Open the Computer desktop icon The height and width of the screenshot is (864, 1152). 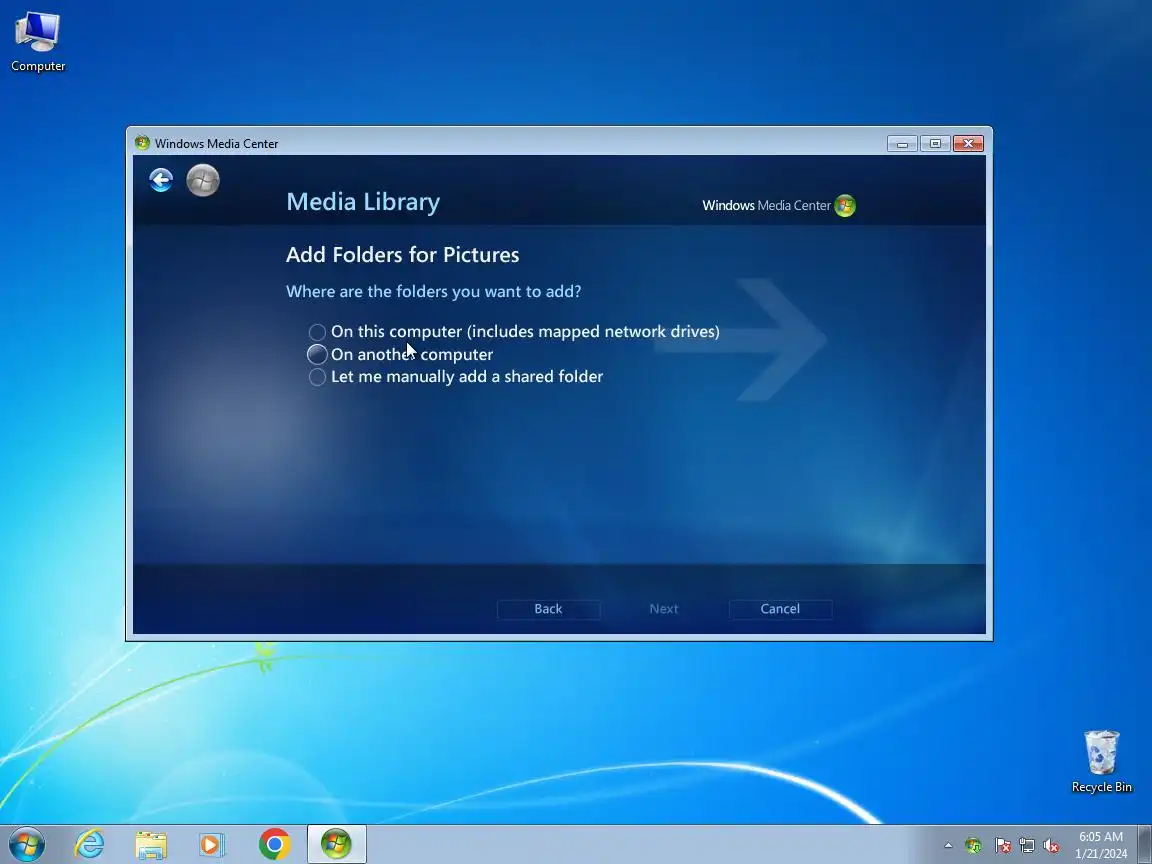point(37,42)
